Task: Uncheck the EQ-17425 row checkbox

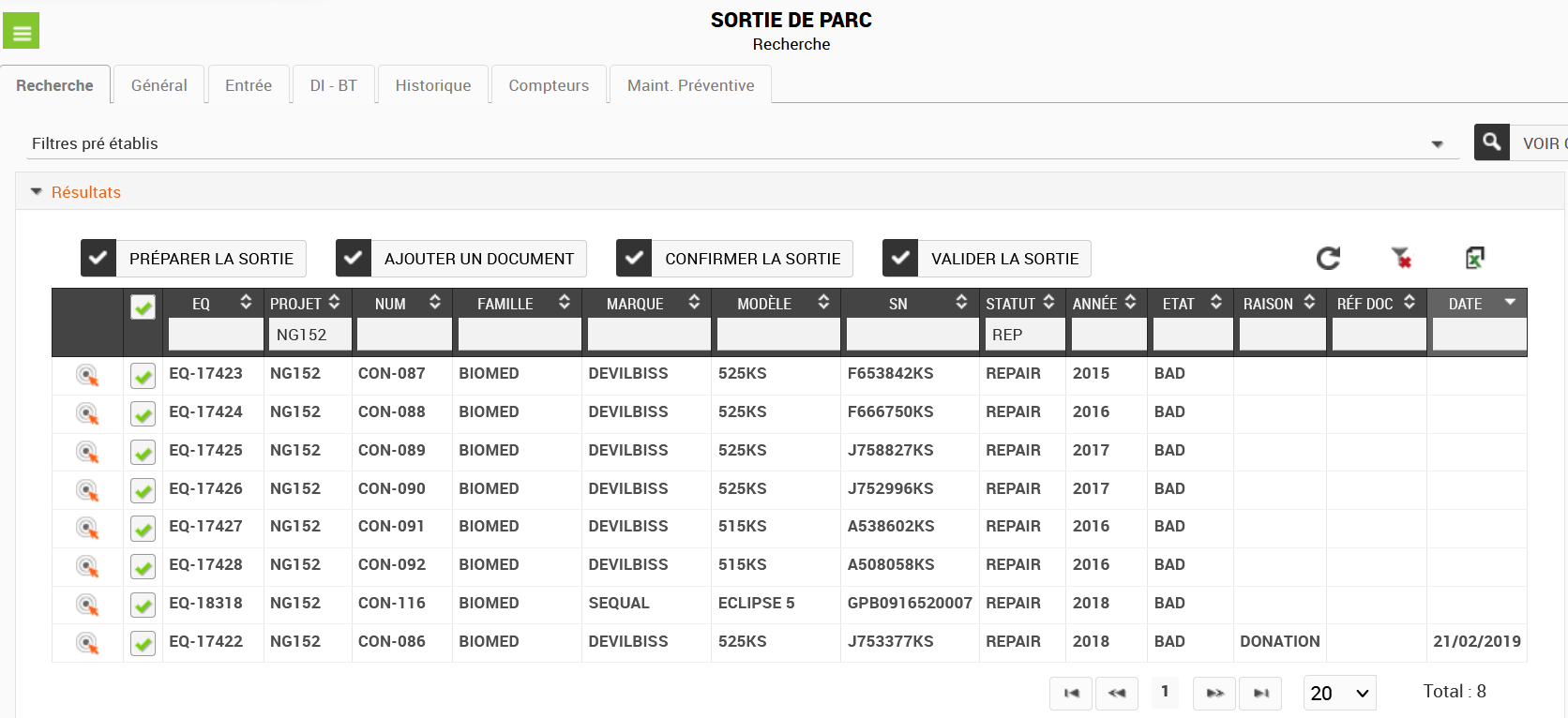Action: (x=143, y=453)
